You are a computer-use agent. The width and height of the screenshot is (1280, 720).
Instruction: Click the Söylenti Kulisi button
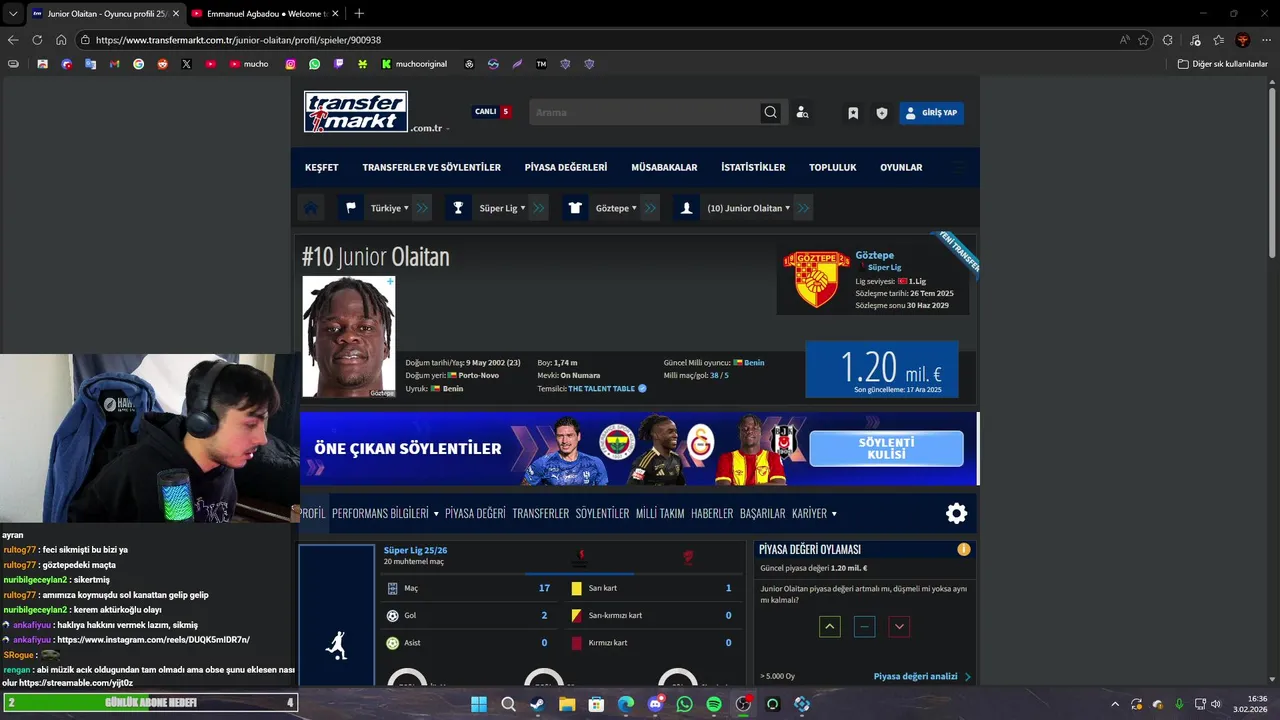tap(886, 449)
